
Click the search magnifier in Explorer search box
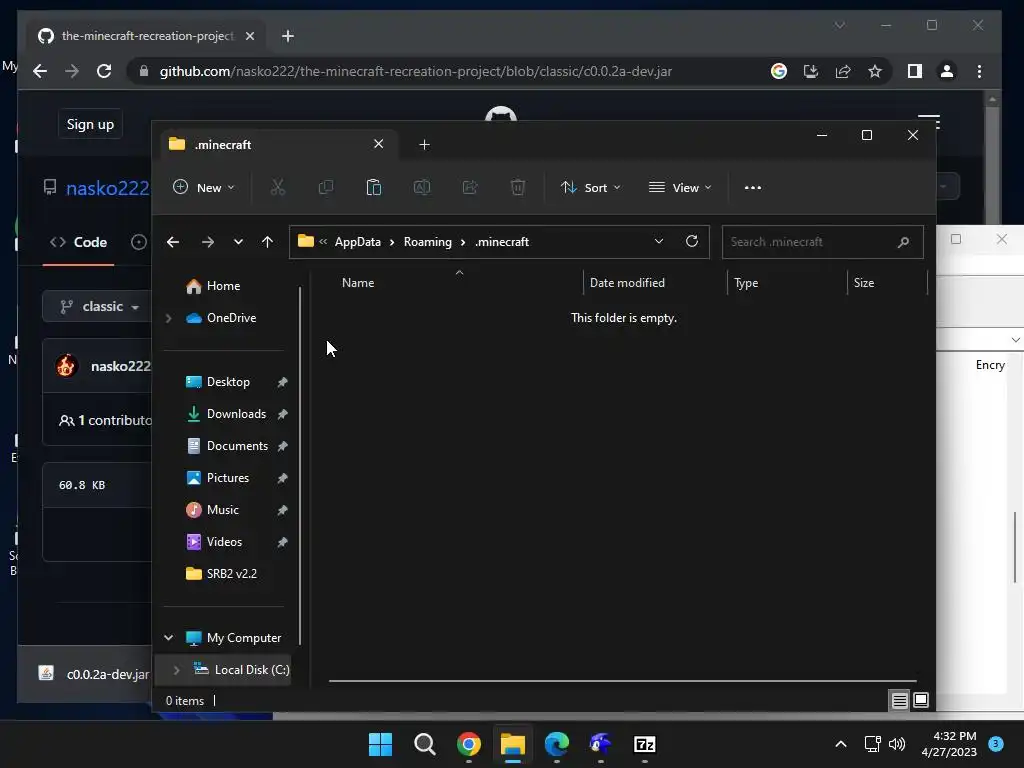[x=903, y=242]
